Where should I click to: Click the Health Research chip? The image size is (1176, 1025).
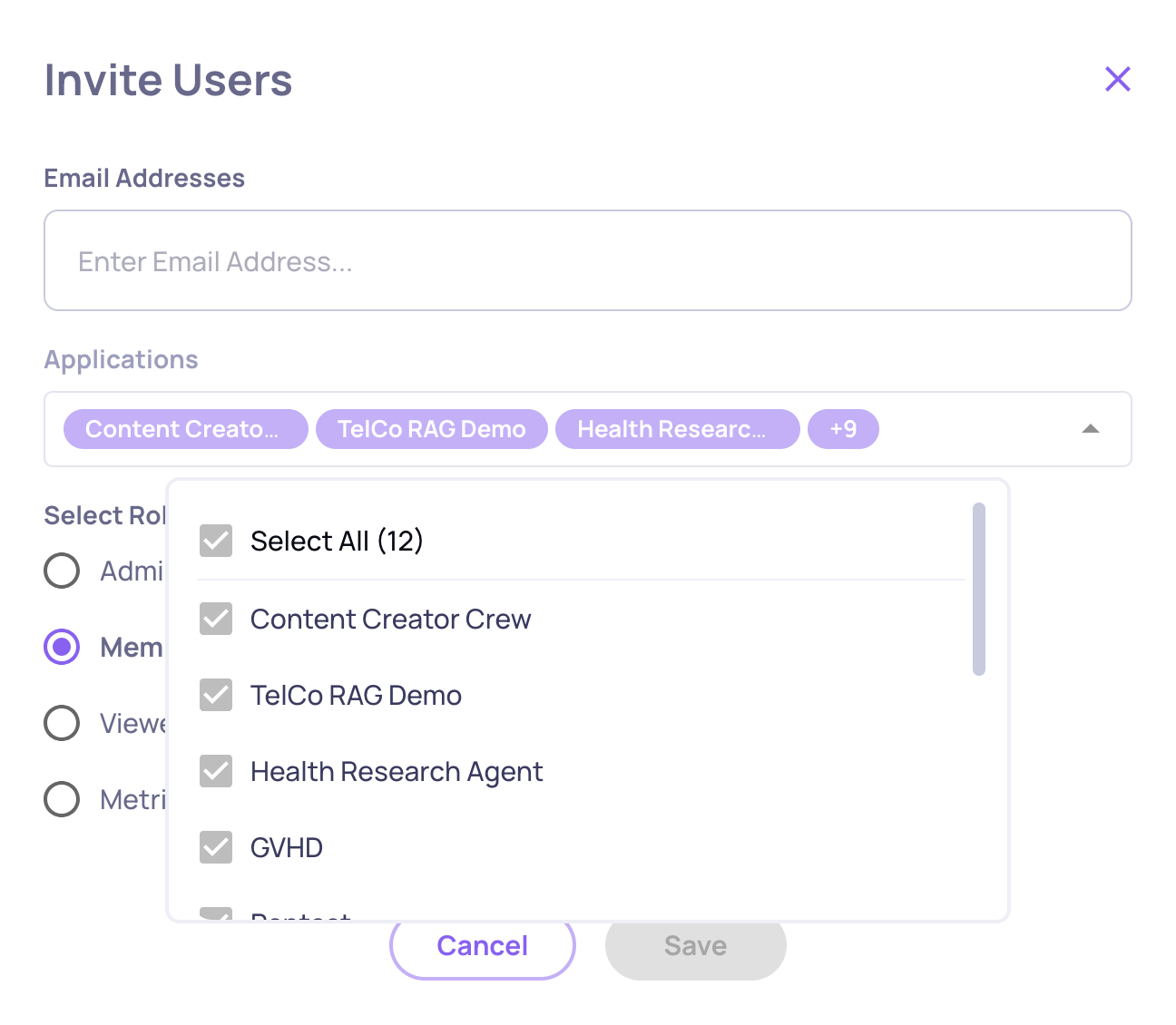[676, 429]
